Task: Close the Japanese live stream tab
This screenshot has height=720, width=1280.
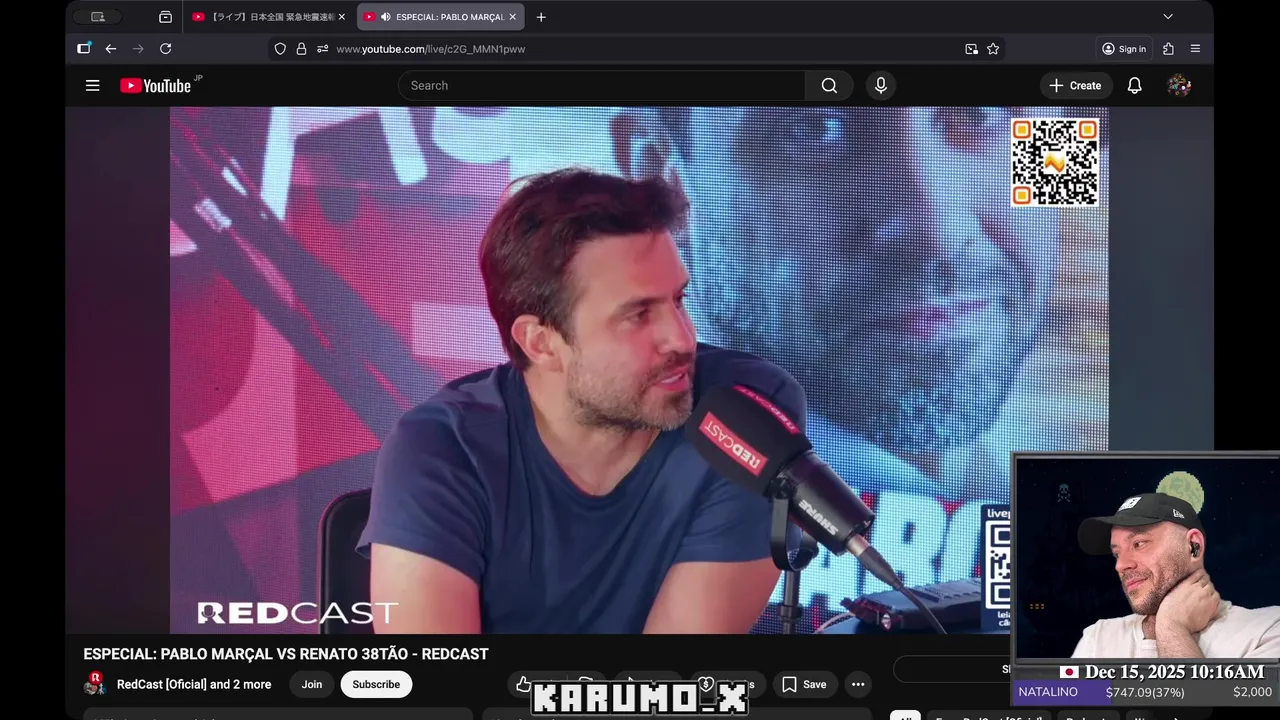Action: tap(341, 17)
